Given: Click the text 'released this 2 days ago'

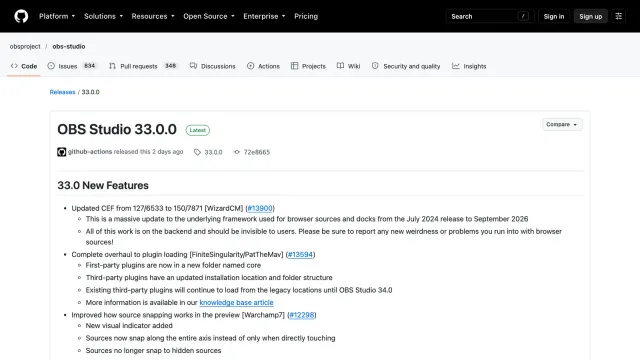Looking at the screenshot, I should click(148, 152).
